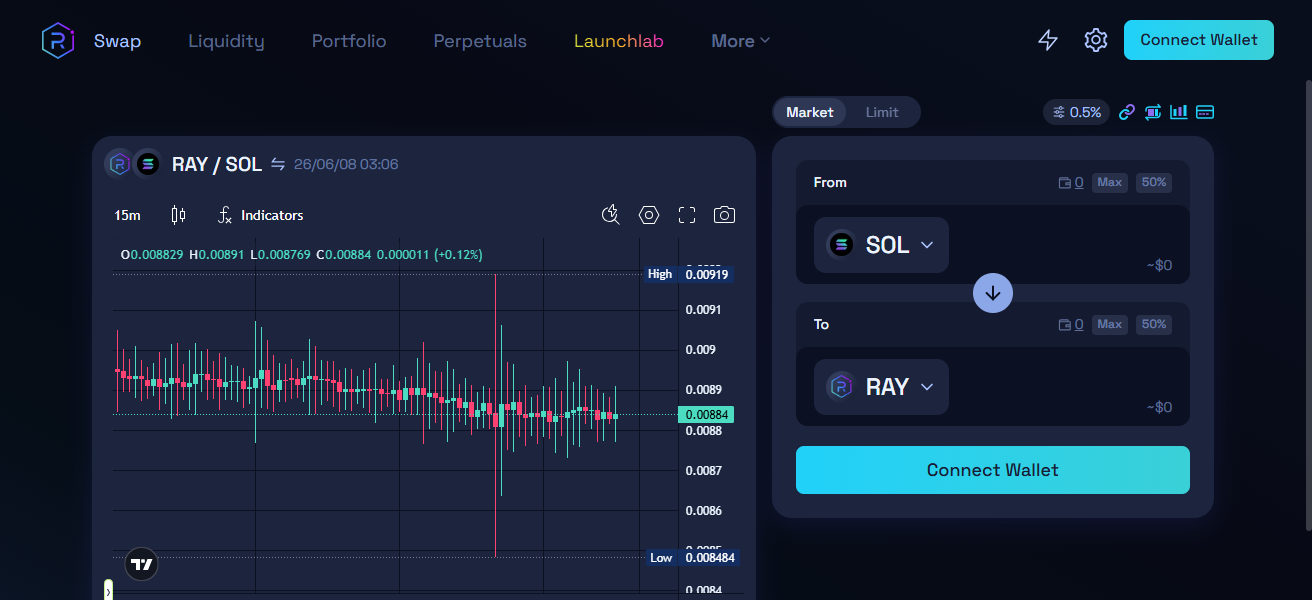This screenshot has height=600, width=1312.
Task: Go to the Swap page
Action: pos(117,41)
